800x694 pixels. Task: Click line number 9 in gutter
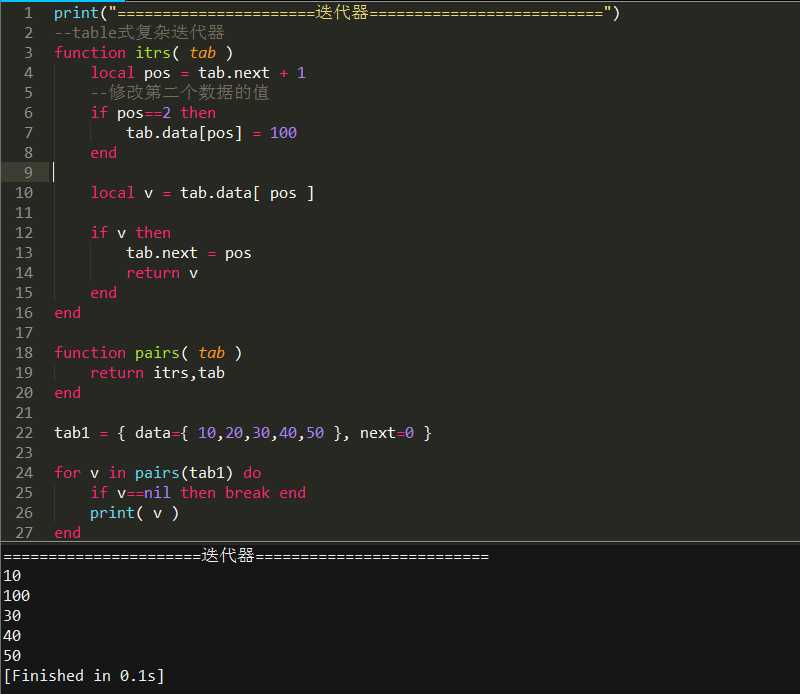click(x=28, y=172)
